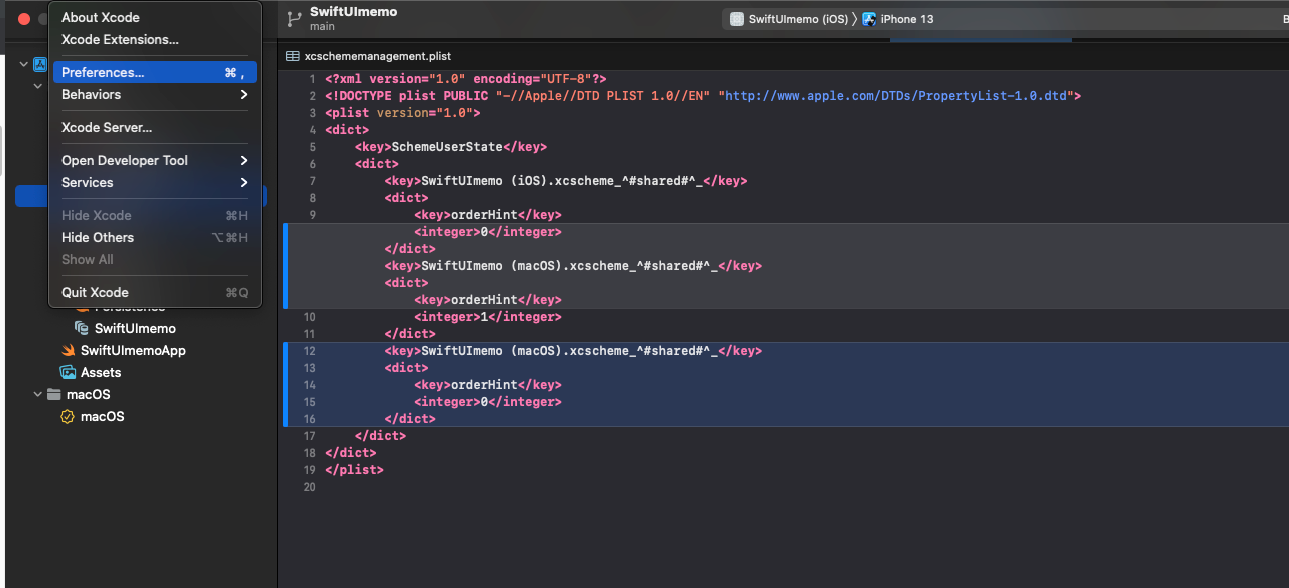Collapse the project root disclosure chevron
Image resolution: width=1289 pixels, height=588 pixels.
24,64
